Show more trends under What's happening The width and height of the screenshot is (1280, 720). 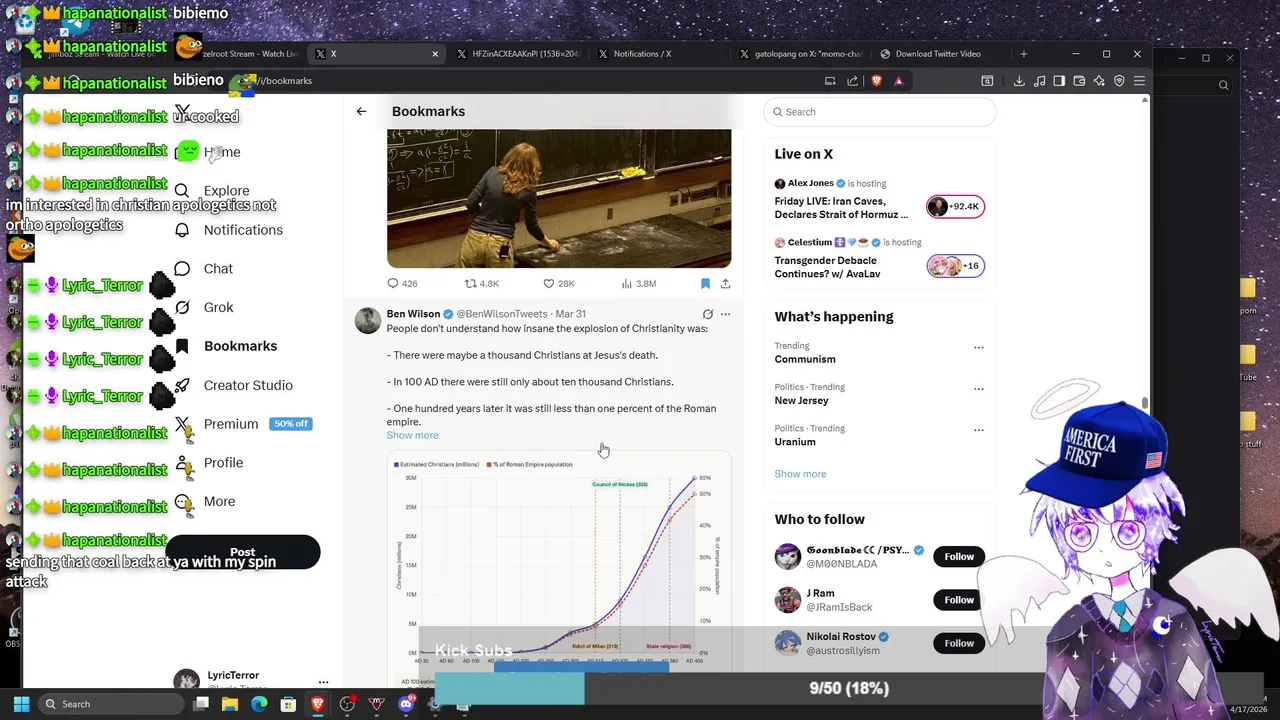click(x=800, y=474)
